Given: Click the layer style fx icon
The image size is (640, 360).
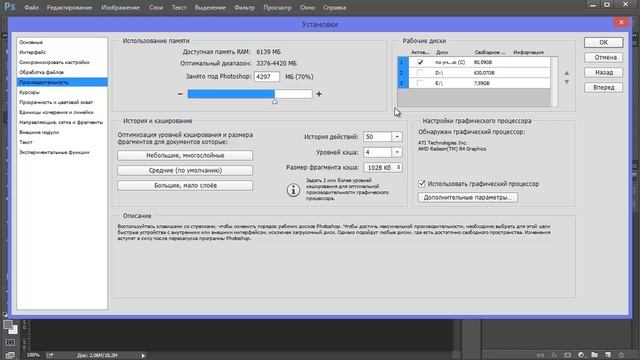Looking at the screenshot, I should [554, 355].
